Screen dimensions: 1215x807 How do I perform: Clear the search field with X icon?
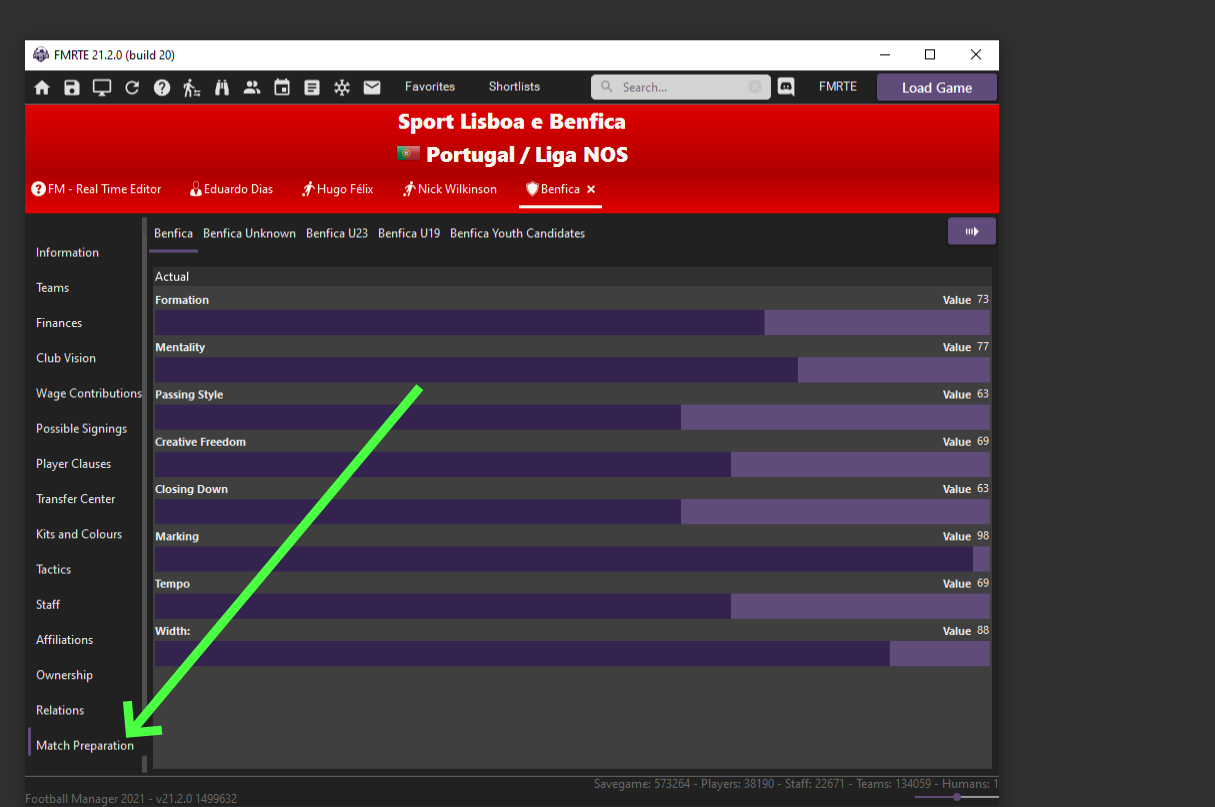pos(755,87)
